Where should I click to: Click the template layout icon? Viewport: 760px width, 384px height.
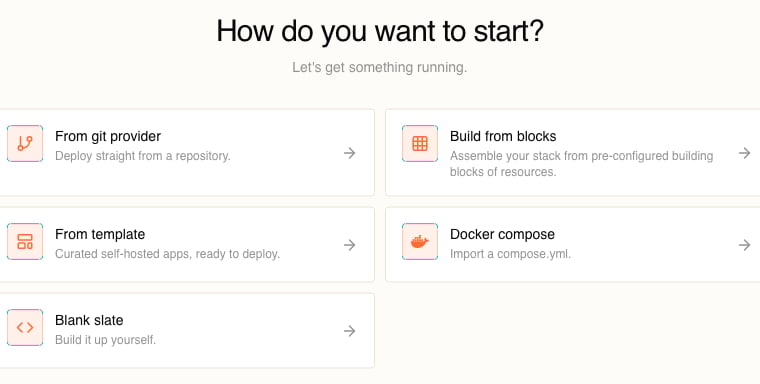tap(25, 241)
